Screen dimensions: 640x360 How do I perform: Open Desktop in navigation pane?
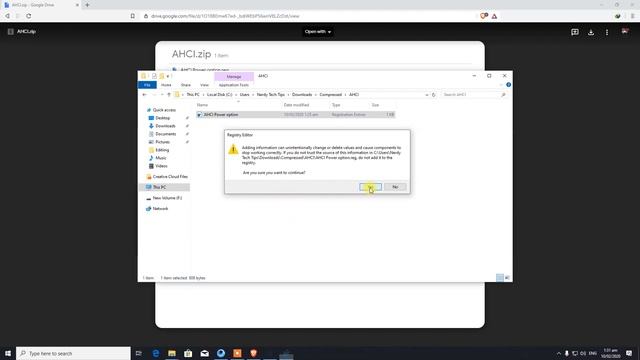[162, 118]
